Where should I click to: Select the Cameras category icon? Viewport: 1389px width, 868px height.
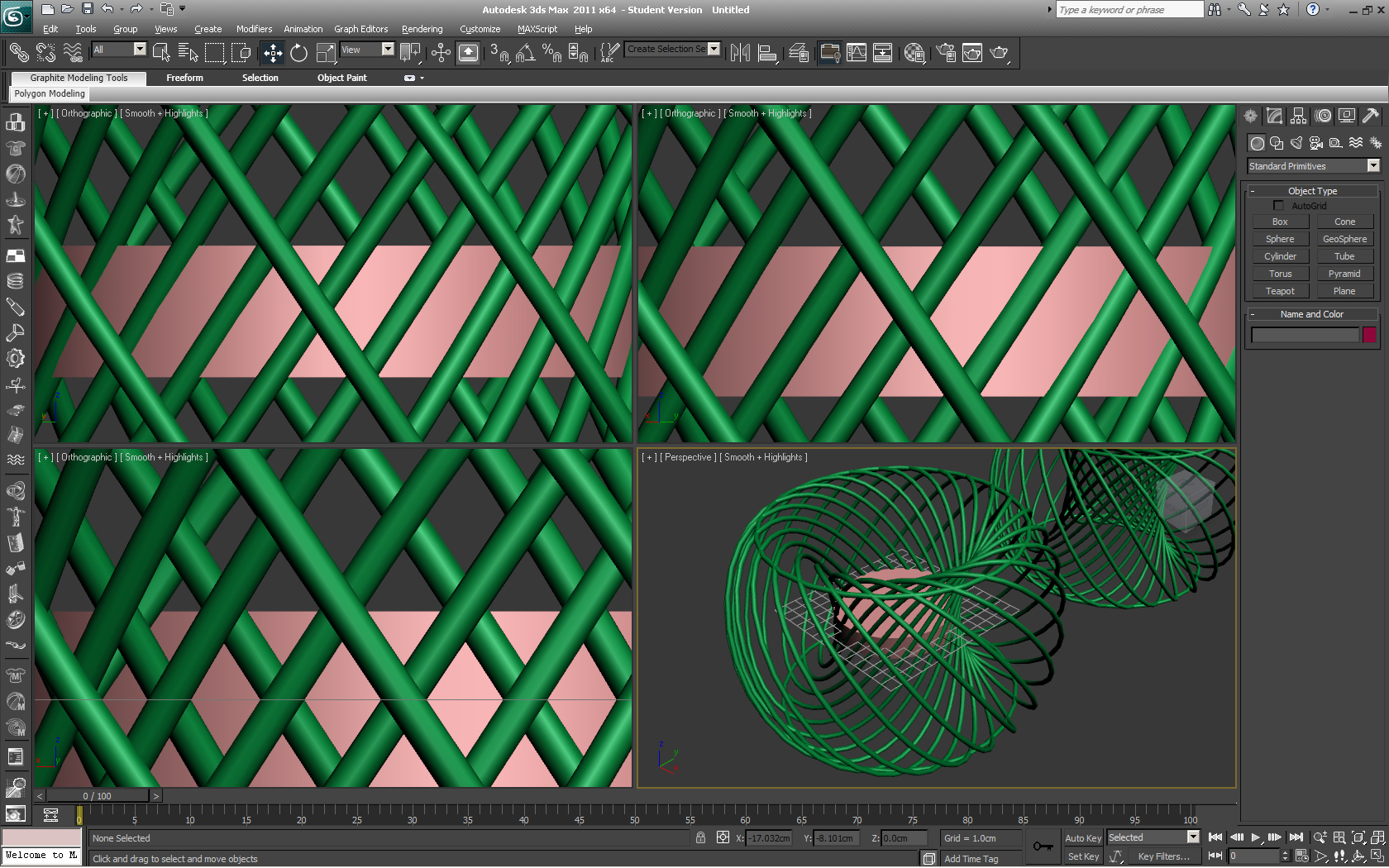click(x=1316, y=143)
